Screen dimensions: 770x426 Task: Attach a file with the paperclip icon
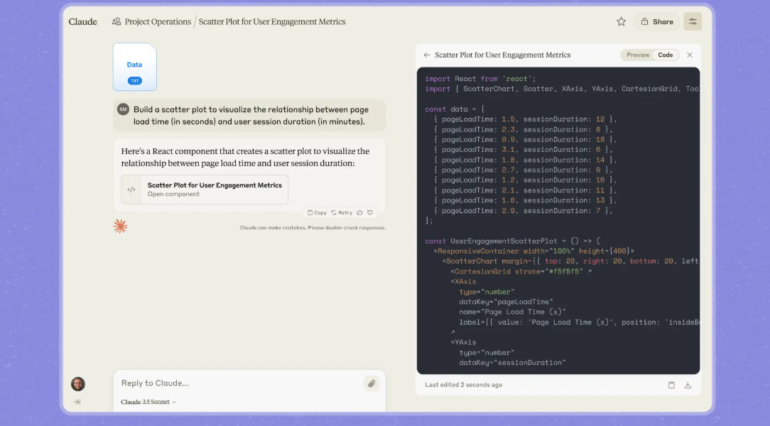tap(372, 383)
